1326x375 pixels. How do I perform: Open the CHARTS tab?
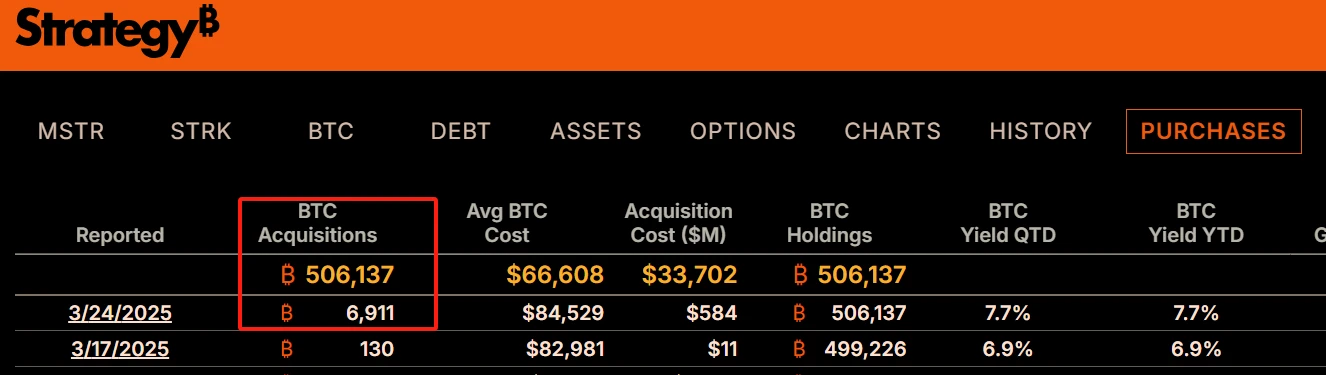pos(893,131)
